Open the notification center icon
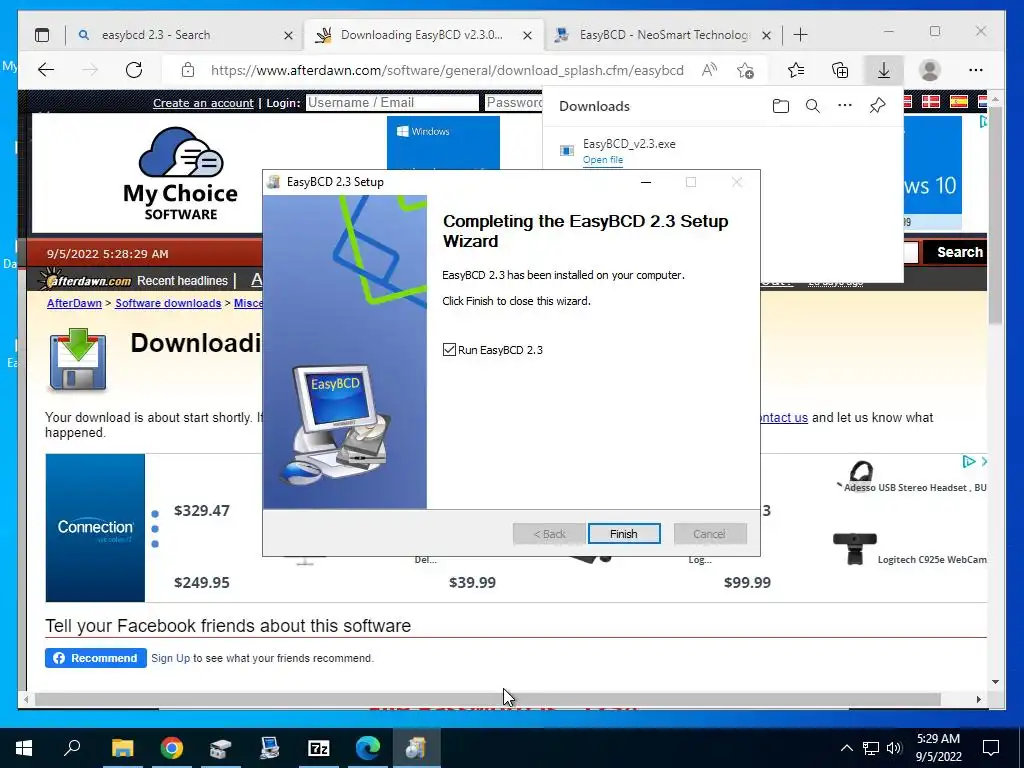Image resolution: width=1024 pixels, height=768 pixels. tap(991, 748)
